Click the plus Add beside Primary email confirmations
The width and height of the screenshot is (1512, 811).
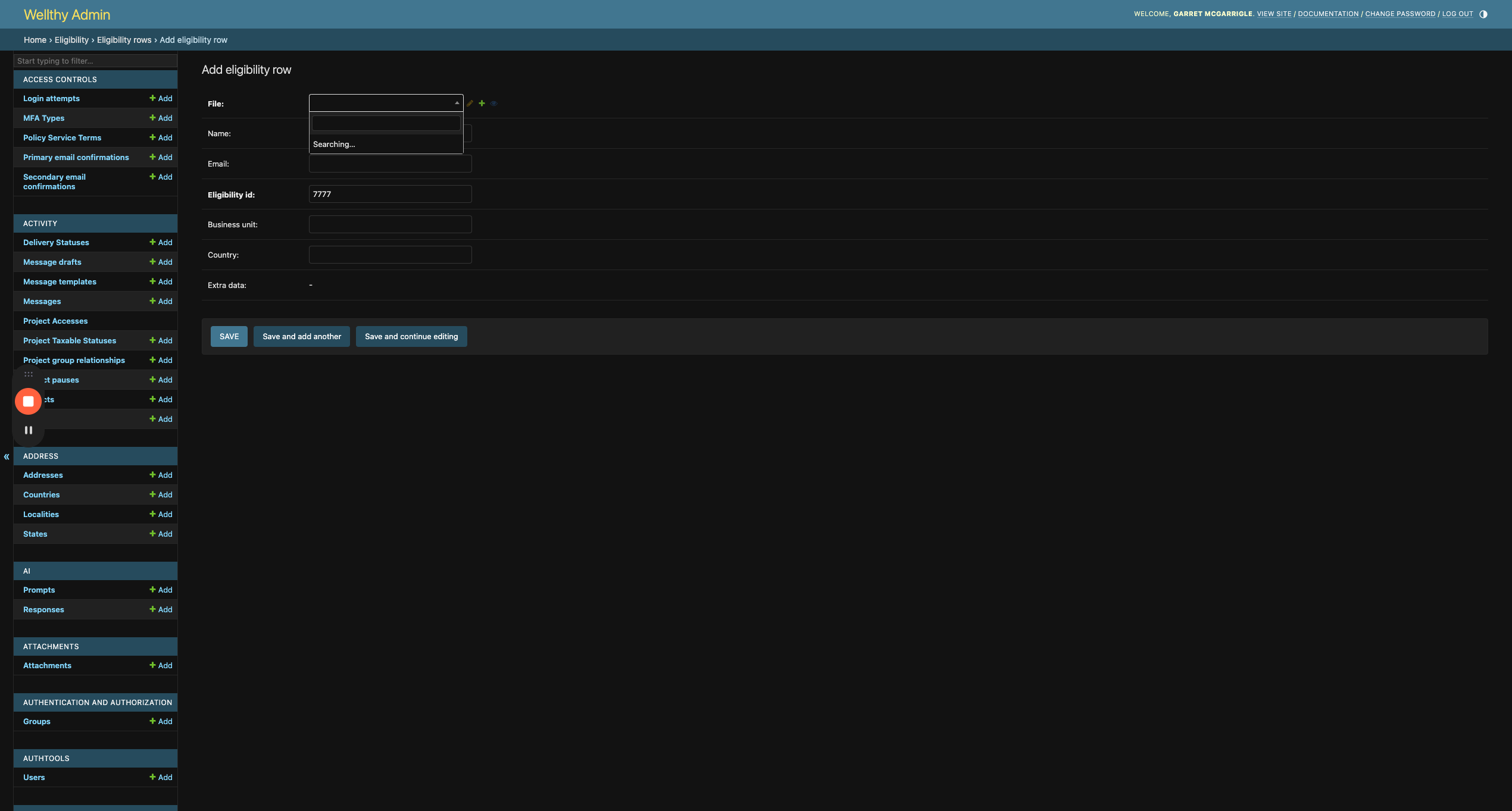[x=161, y=158]
